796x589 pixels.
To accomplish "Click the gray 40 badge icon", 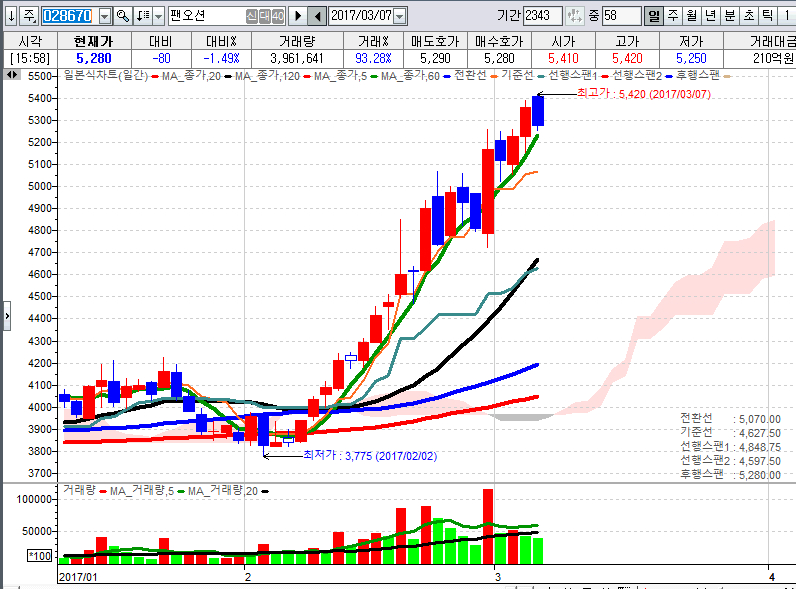I will pos(278,16).
